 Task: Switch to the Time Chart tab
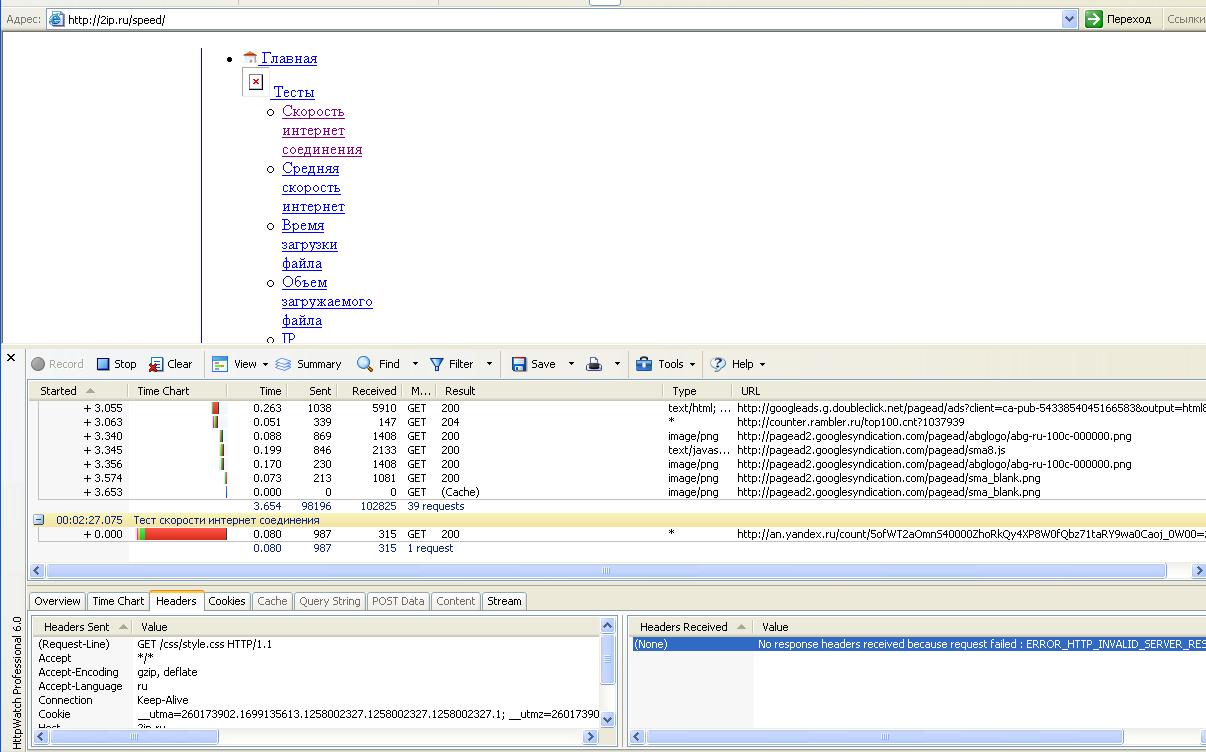118,601
